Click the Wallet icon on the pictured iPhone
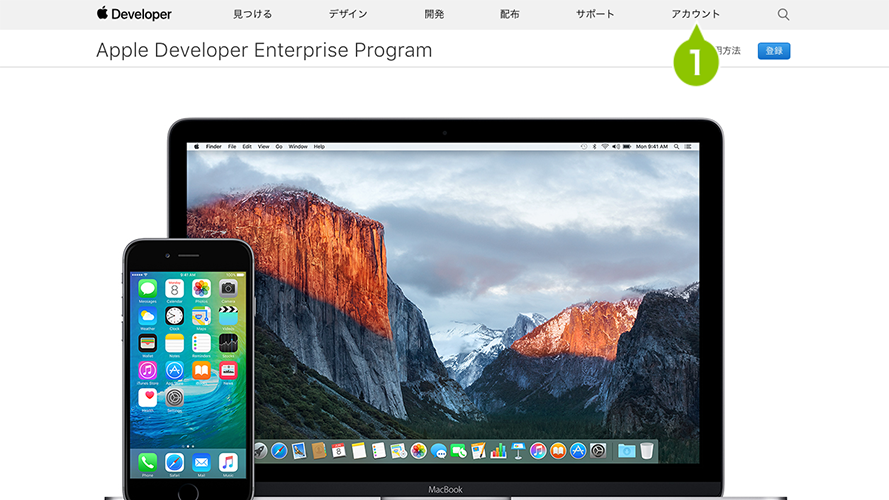This screenshot has width=889, height=500. (x=147, y=343)
